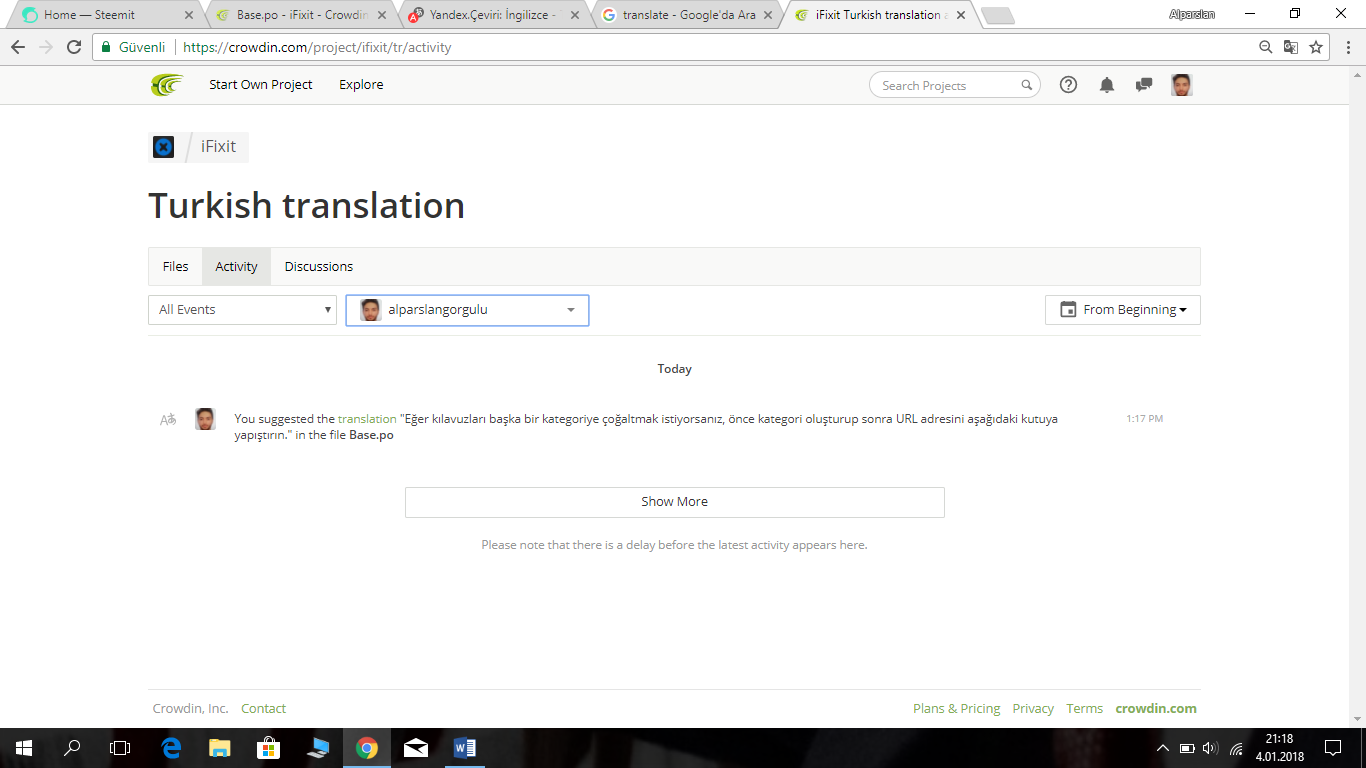Screen dimensions: 1366x768
Task: Click Start Own Project link
Action: tap(261, 85)
